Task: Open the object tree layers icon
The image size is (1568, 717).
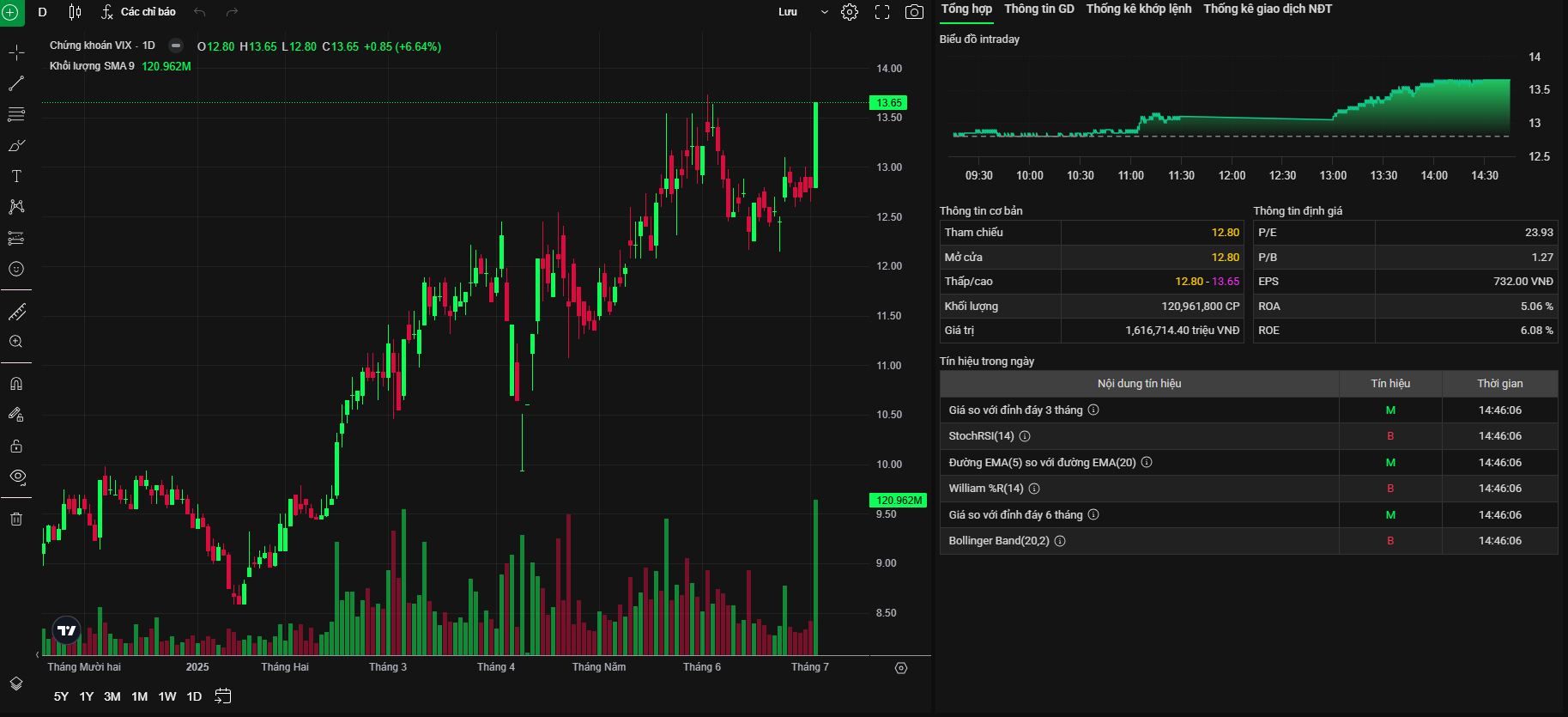Action: pyautogui.click(x=16, y=684)
